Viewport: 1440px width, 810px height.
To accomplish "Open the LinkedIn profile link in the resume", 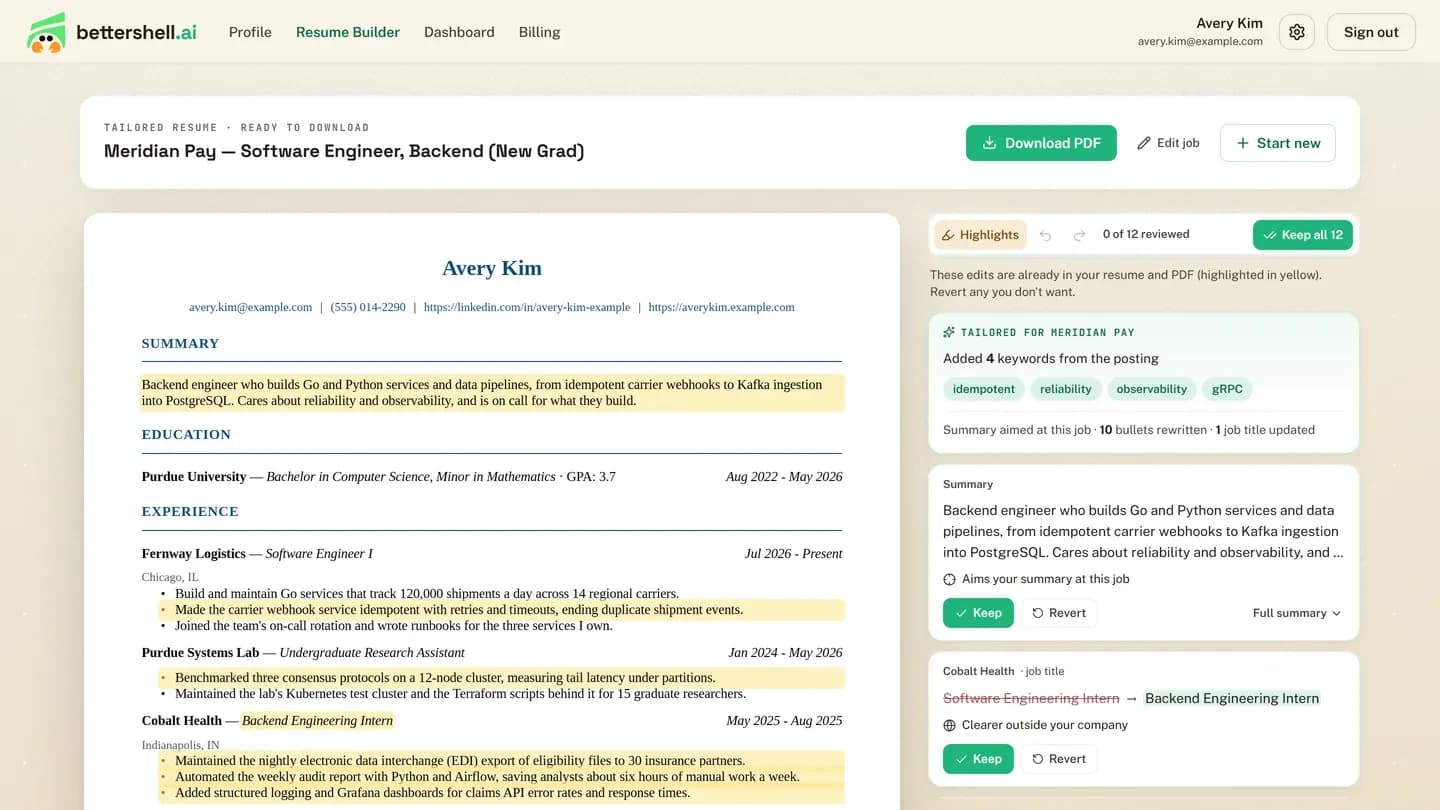I will 527,307.
